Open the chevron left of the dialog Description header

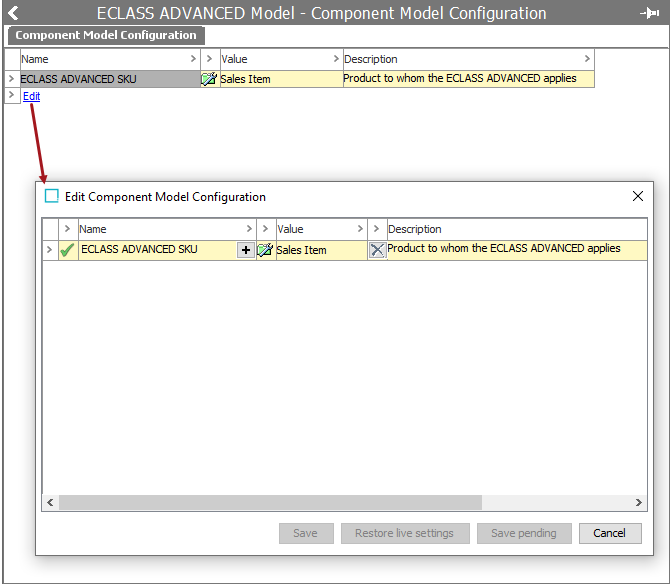click(x=376, y=229)
